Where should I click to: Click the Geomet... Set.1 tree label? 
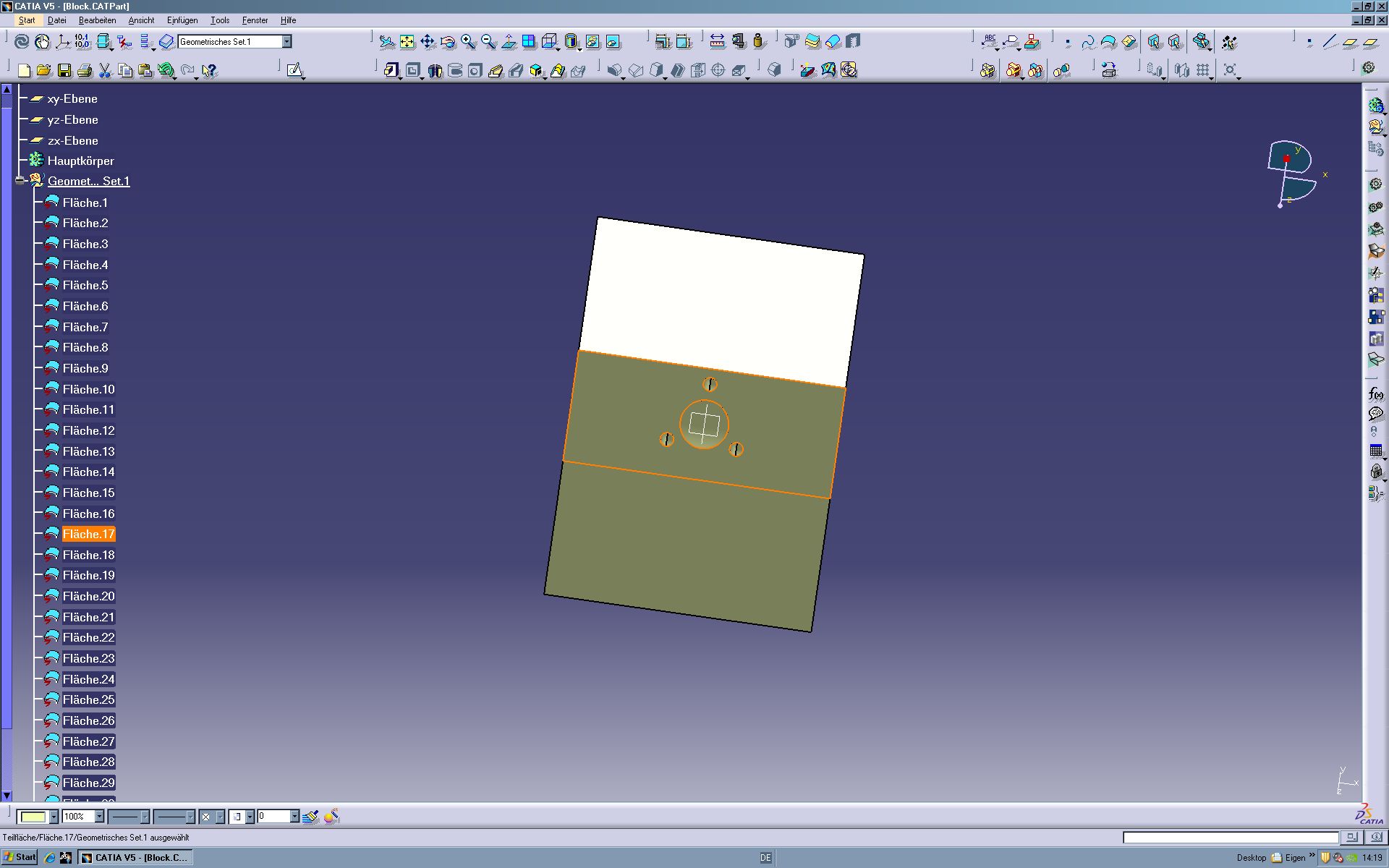88,181
